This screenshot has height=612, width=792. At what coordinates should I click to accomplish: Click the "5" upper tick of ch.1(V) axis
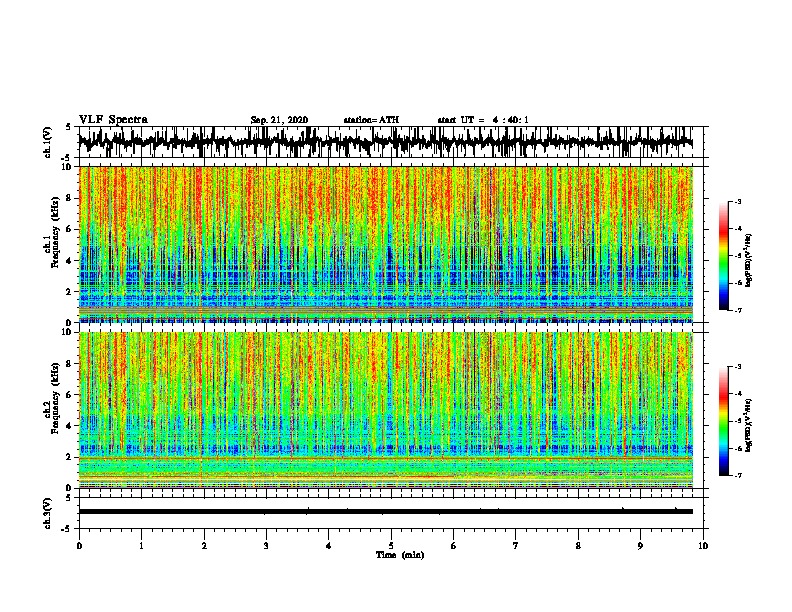tap(68, 127)
